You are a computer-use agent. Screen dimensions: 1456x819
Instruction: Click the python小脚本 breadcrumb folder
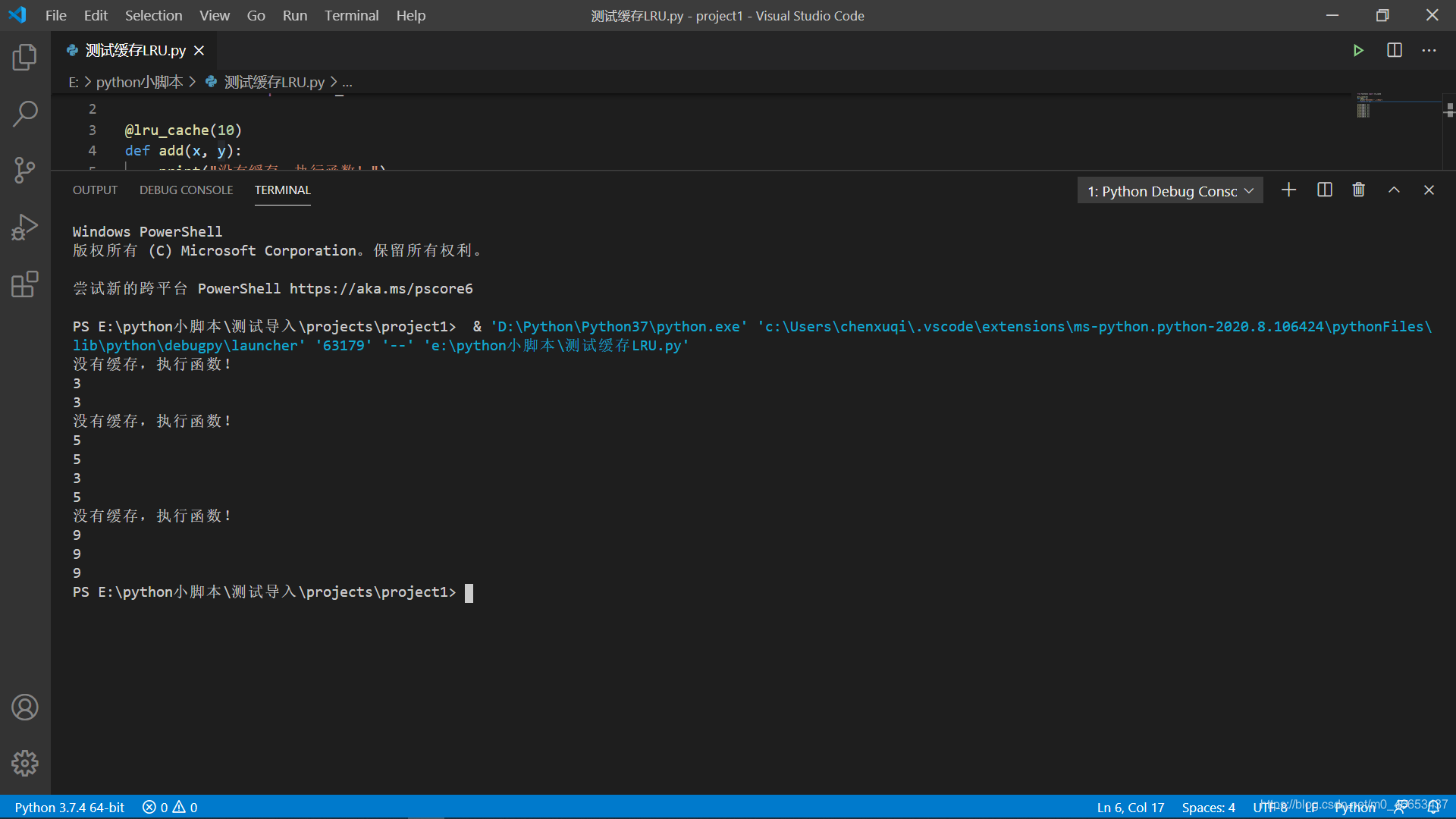[x=140, y=82]
